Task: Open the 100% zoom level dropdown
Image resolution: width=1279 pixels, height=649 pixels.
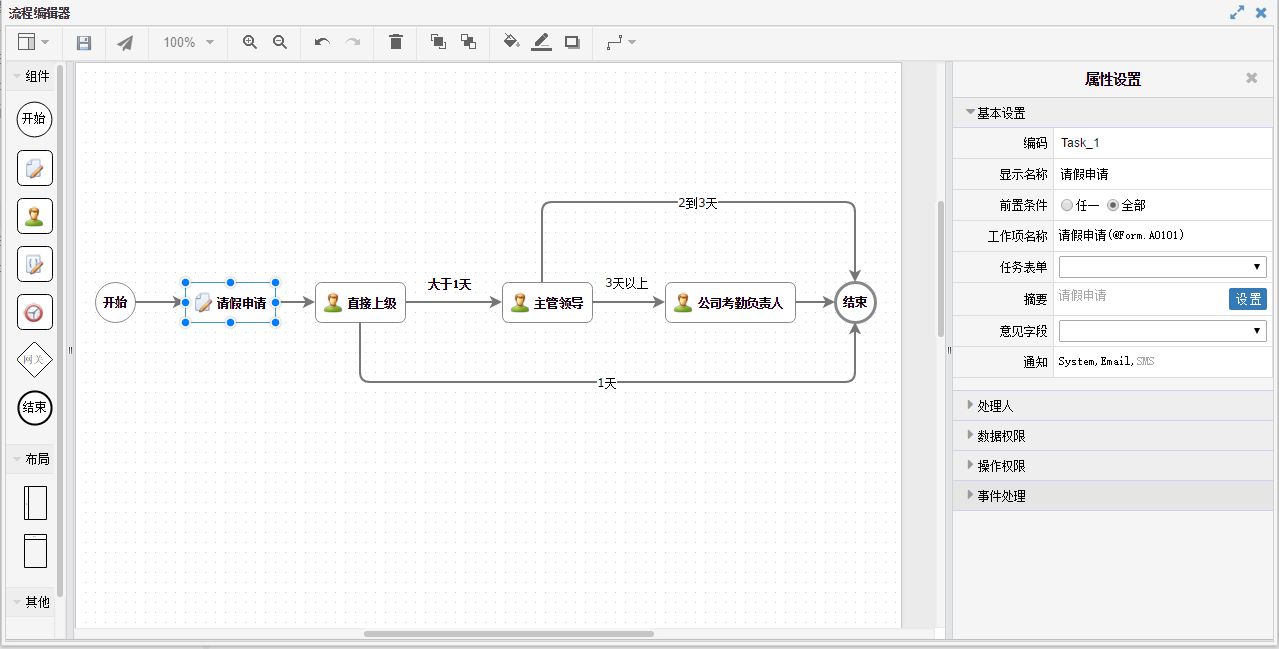Action: pyautogui.click(x=189, y=43)
